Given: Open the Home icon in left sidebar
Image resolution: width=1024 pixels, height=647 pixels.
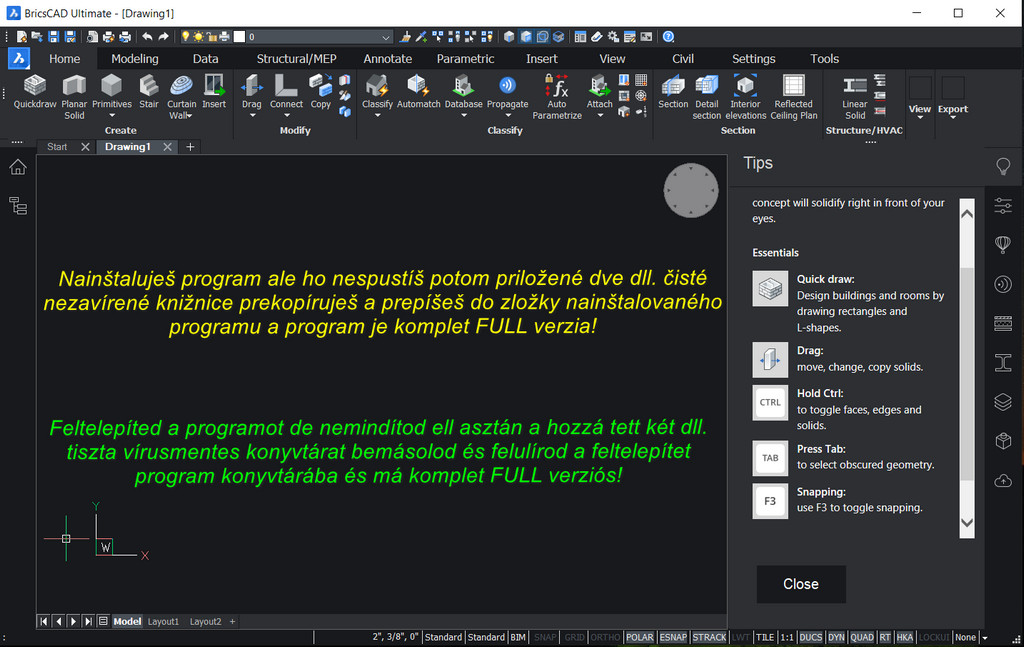Looking at the screenshot, I should click(x=18, y=167).
